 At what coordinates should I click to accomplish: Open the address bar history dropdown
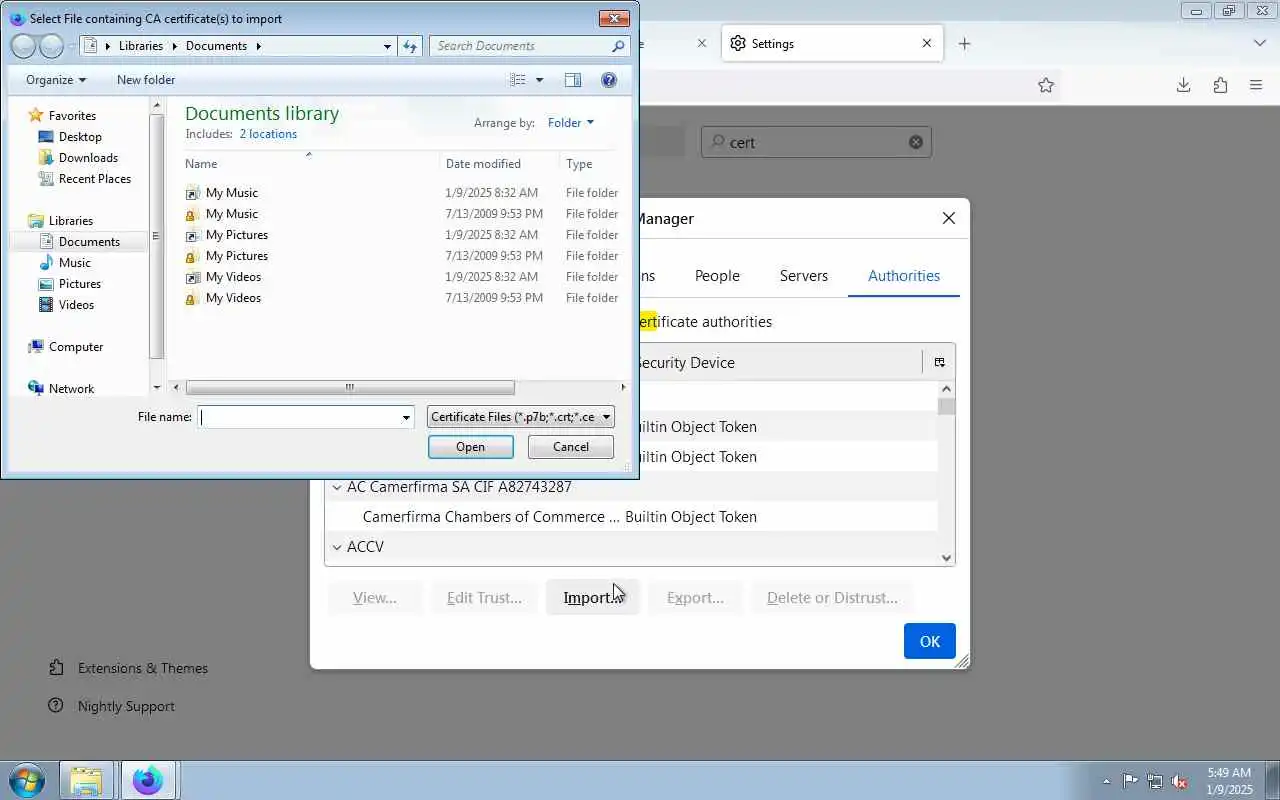[387, 46]
